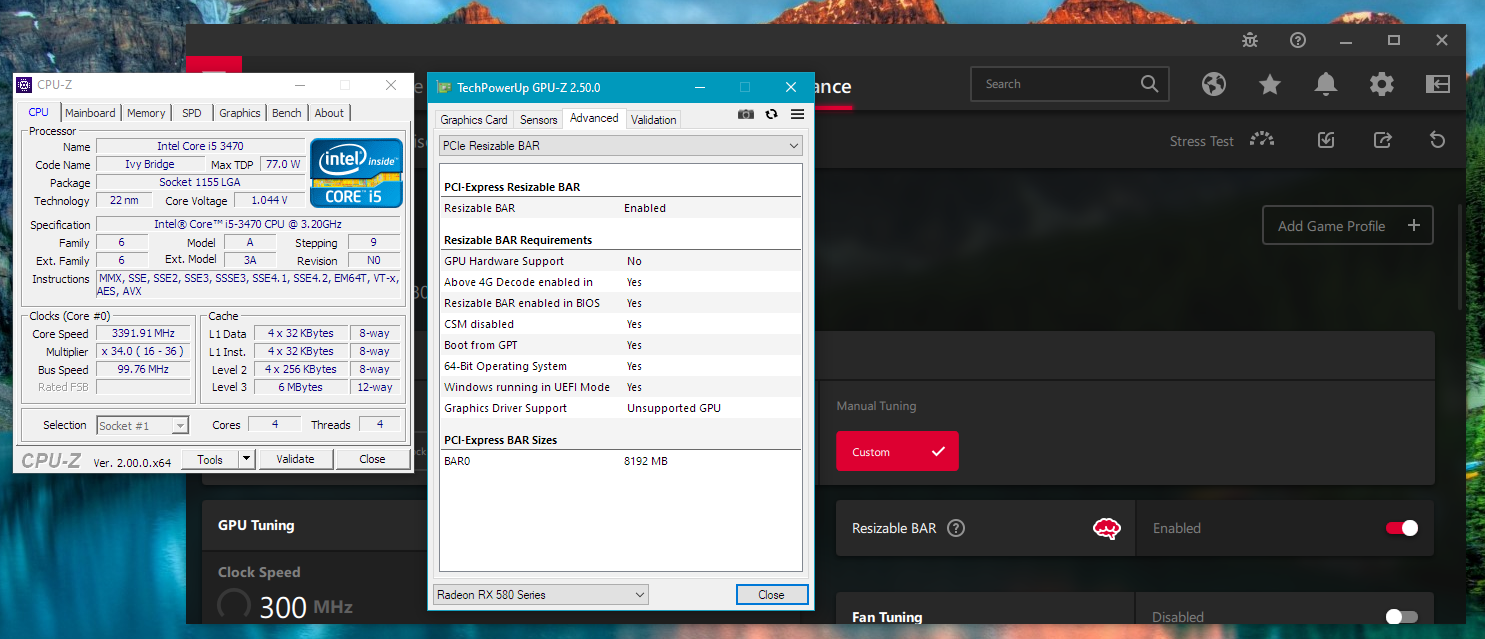Screen dimensions: 1485x639
Task: Open the browser globe icon in Adrenalin
Action: [1213, 84]
